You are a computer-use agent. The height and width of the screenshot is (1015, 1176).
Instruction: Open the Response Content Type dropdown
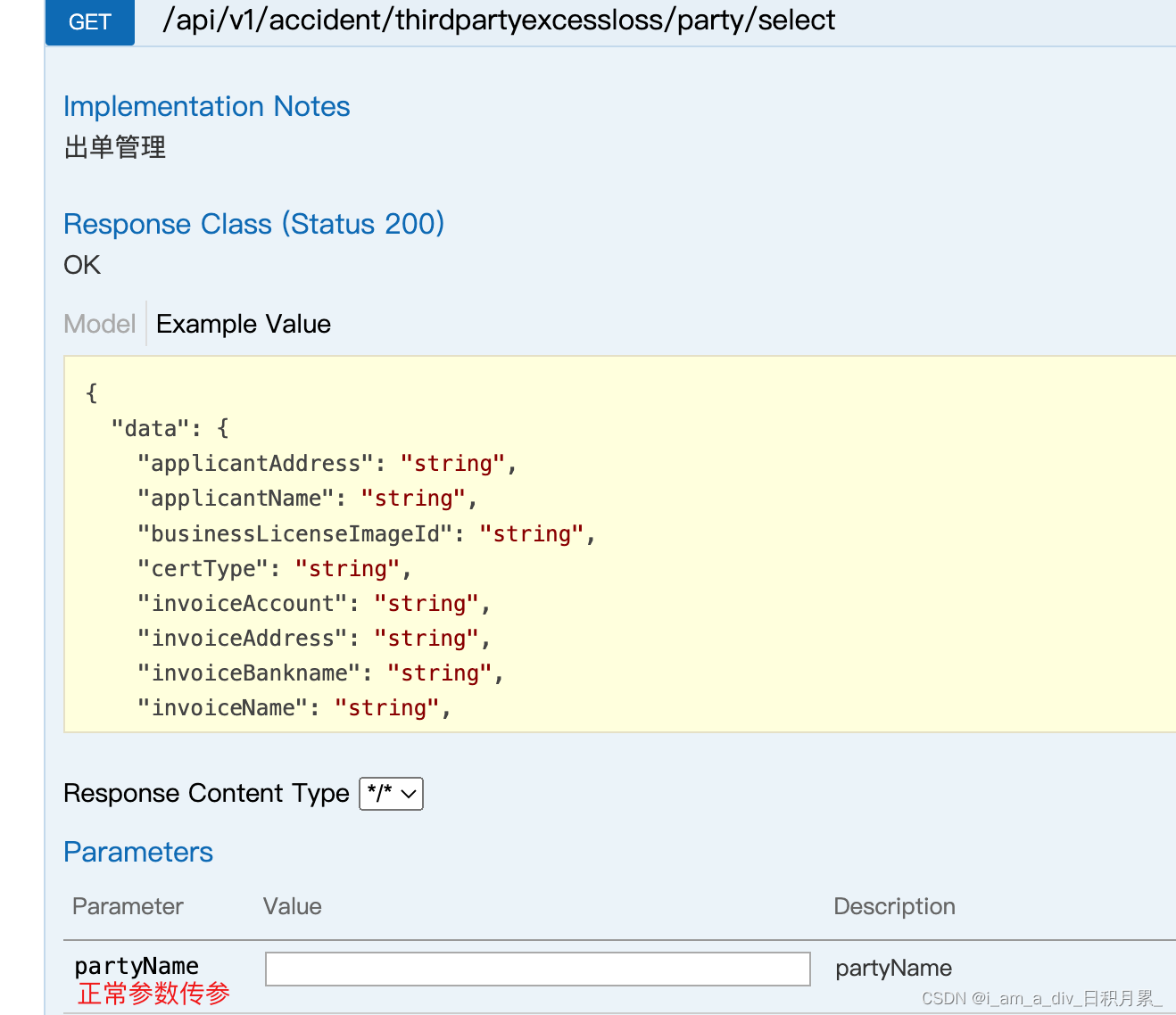point(391,794)
